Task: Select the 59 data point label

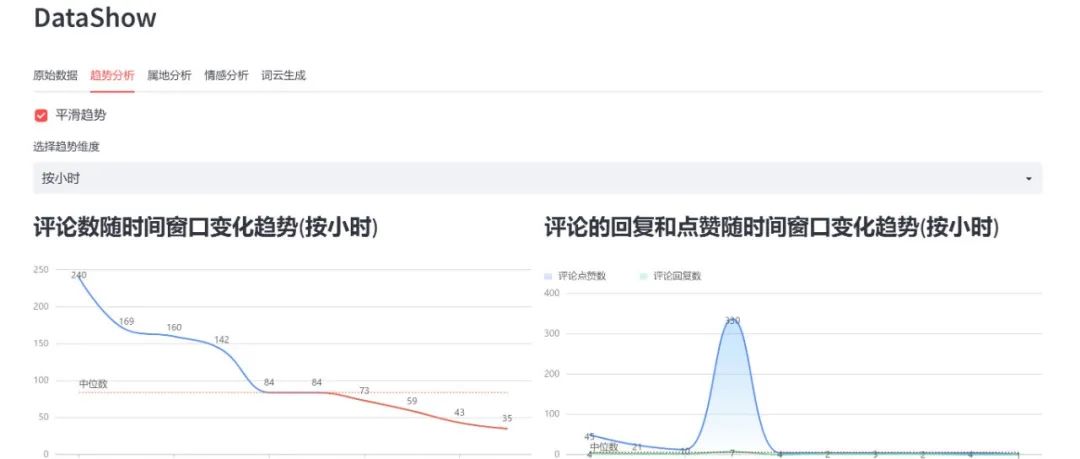Action: [x=412, y=400]
